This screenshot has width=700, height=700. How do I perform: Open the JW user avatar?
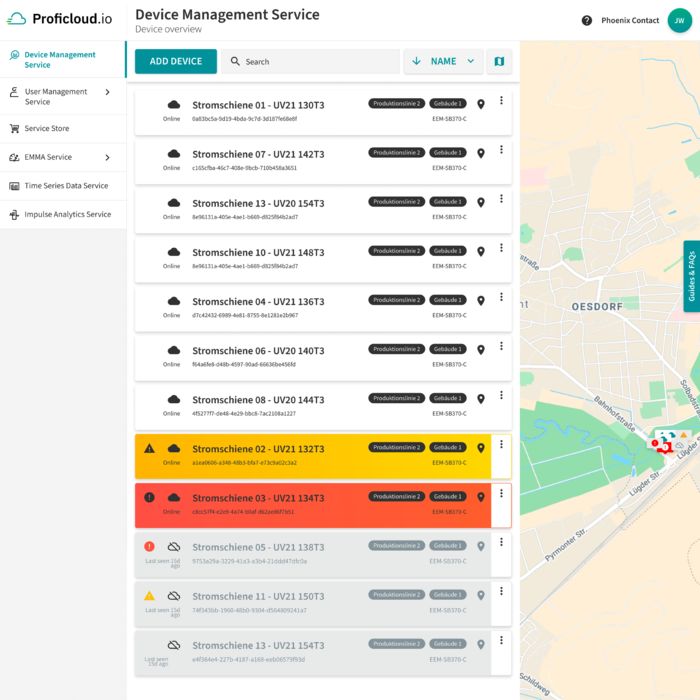[679, 21]
